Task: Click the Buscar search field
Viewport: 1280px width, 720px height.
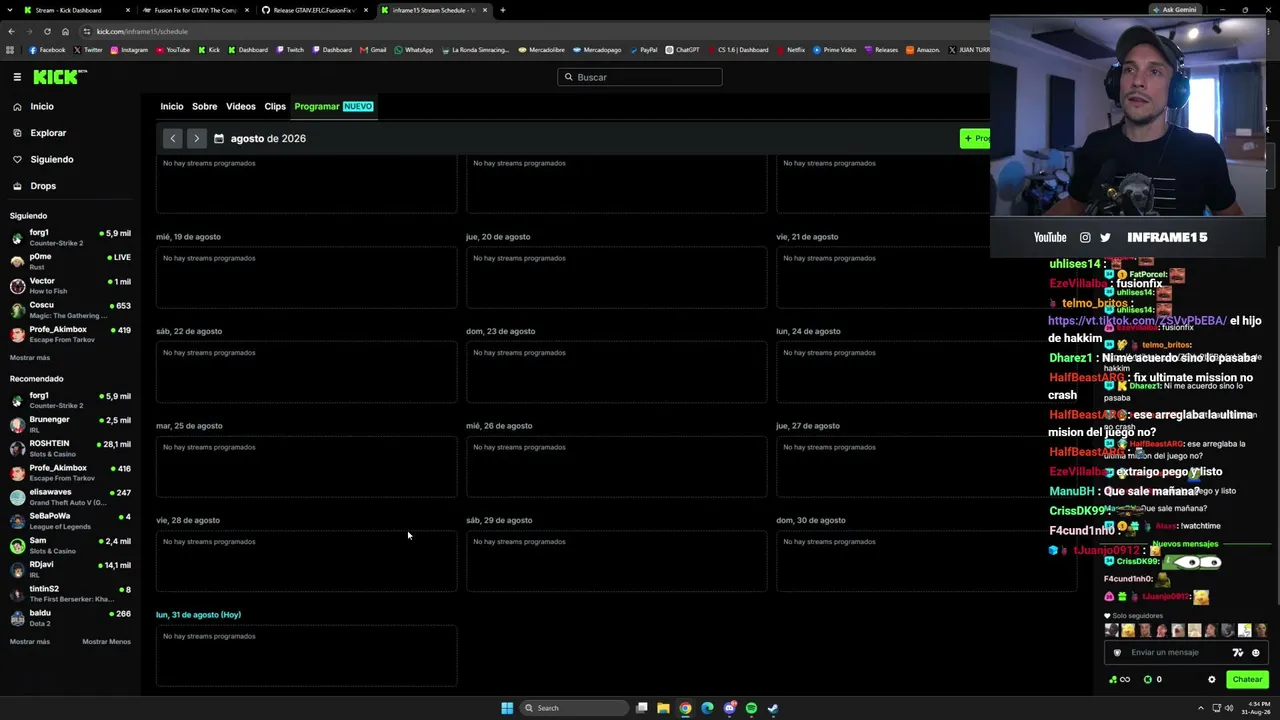Action: pyautogui.click(x=640, y=77)
